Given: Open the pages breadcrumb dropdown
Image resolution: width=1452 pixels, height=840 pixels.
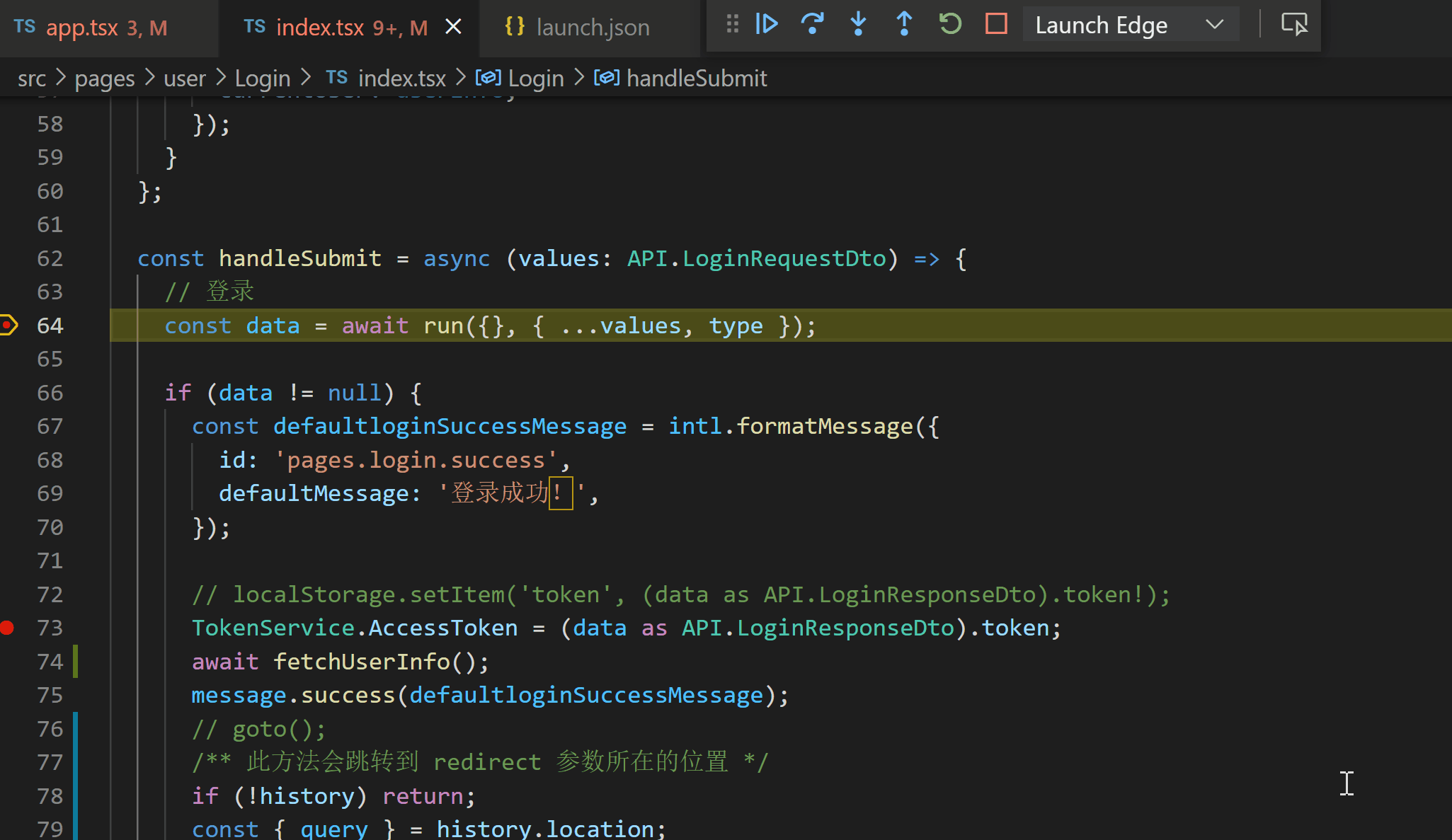Looking at the screenshot, I should 104,78.
